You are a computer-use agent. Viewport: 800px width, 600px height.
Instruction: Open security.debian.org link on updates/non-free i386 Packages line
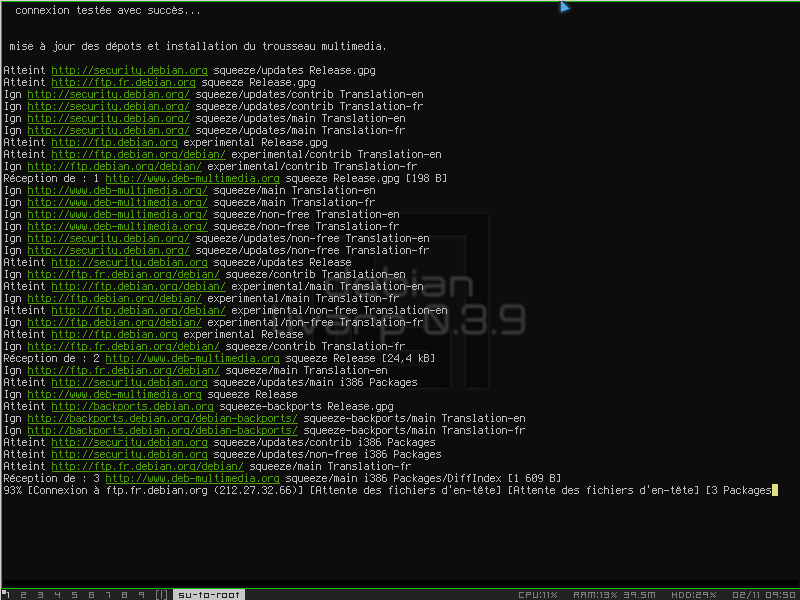pos(130,454)
